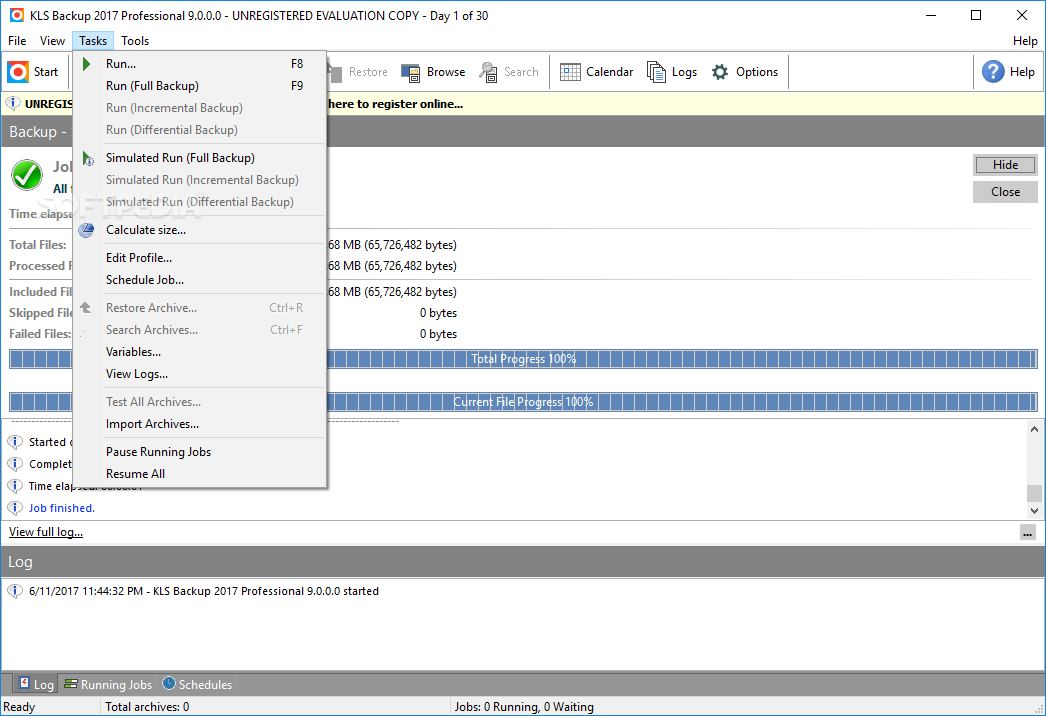Click Test All Archives... entry

click(x=199, y=402)
